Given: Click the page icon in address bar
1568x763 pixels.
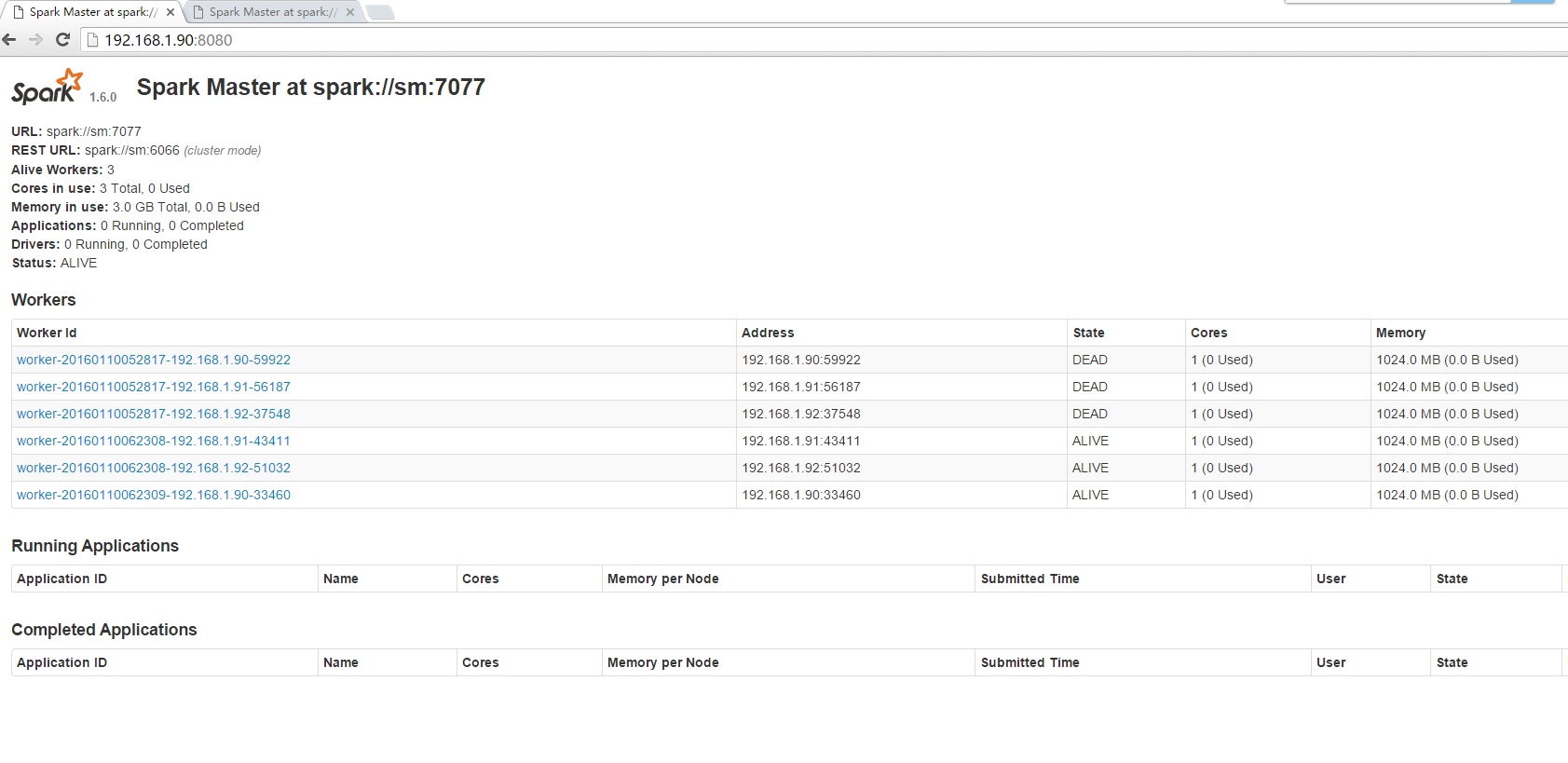Looking at the screenshot, I should [x=92, y=40].
